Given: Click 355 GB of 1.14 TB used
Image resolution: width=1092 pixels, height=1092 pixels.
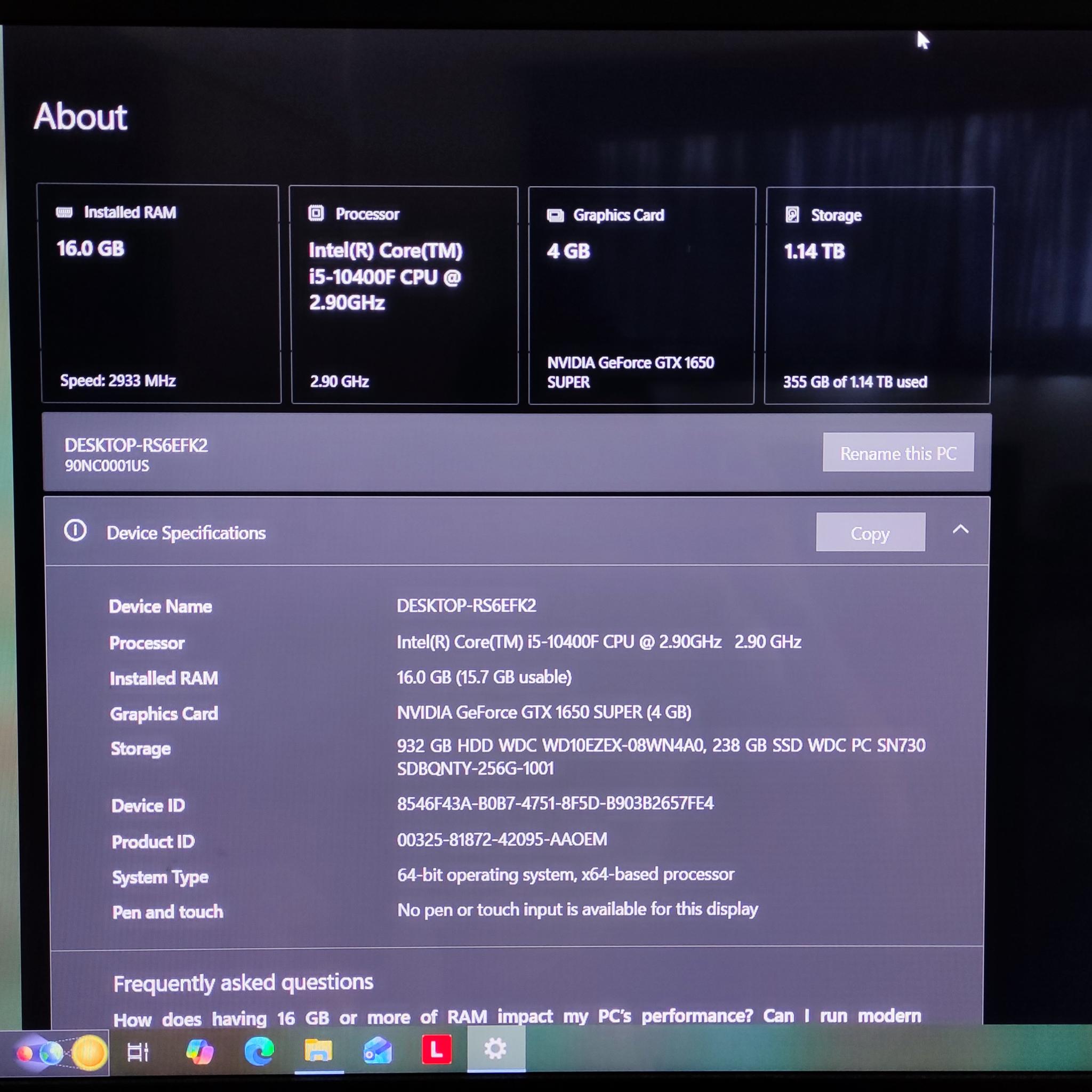Looking at the screenshot, I should point(855,382).
